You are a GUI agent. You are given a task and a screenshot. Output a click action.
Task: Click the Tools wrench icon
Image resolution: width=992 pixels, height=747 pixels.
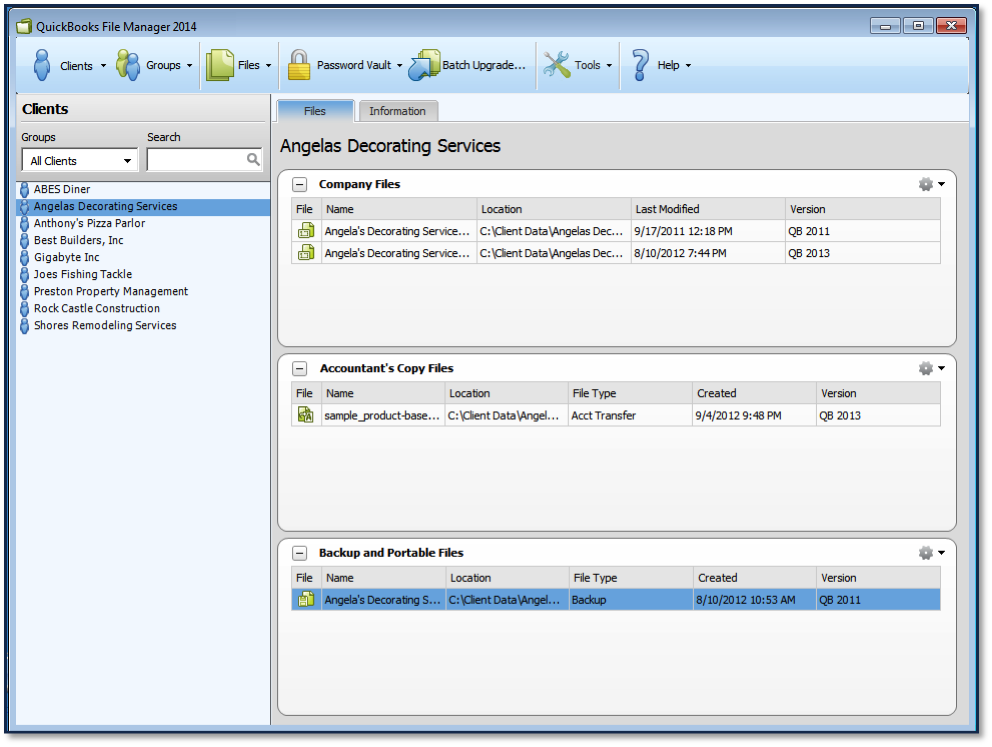pos(557,65)
